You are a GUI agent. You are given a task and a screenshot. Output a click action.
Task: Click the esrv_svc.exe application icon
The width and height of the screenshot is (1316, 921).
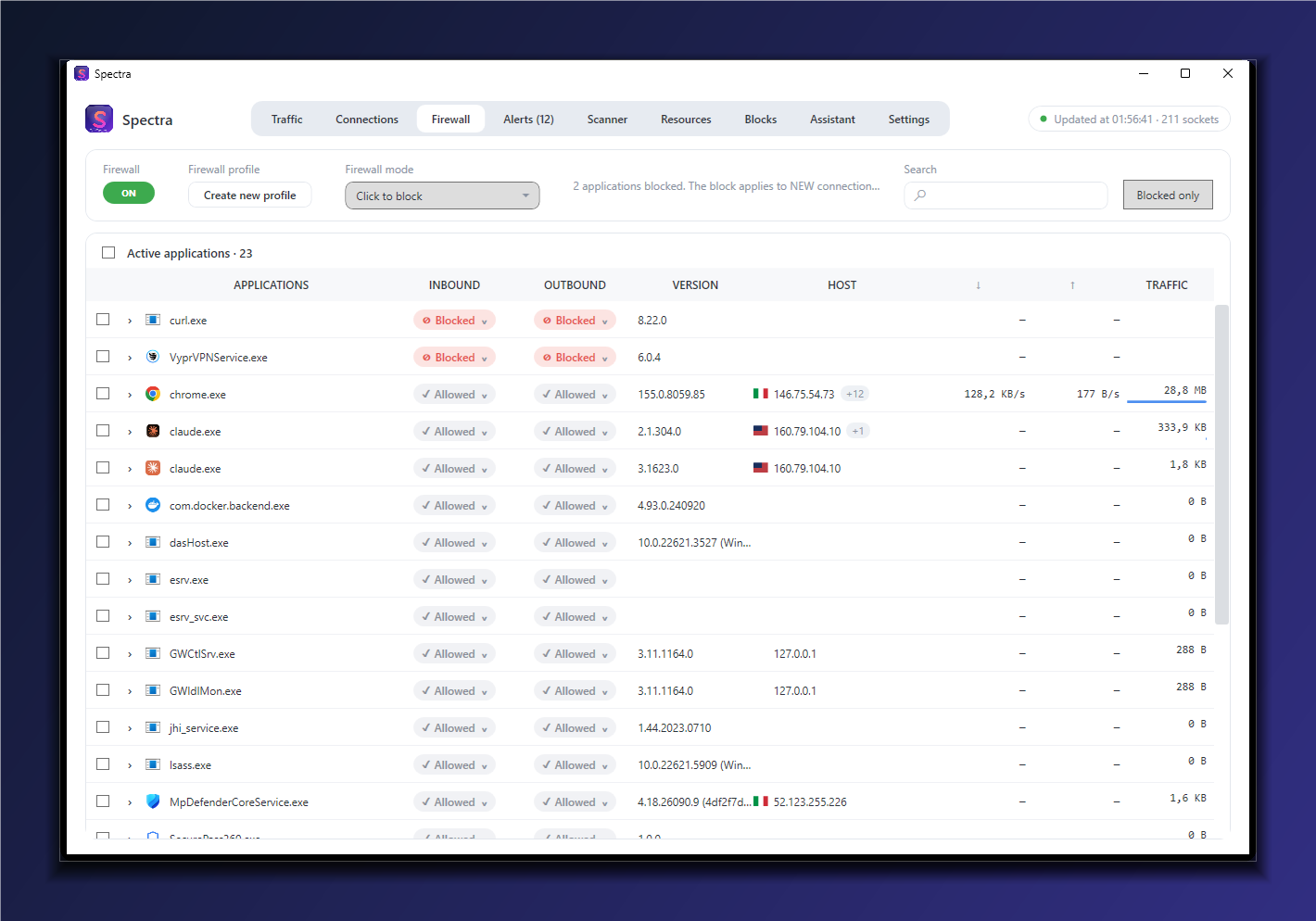click(153, 616)
